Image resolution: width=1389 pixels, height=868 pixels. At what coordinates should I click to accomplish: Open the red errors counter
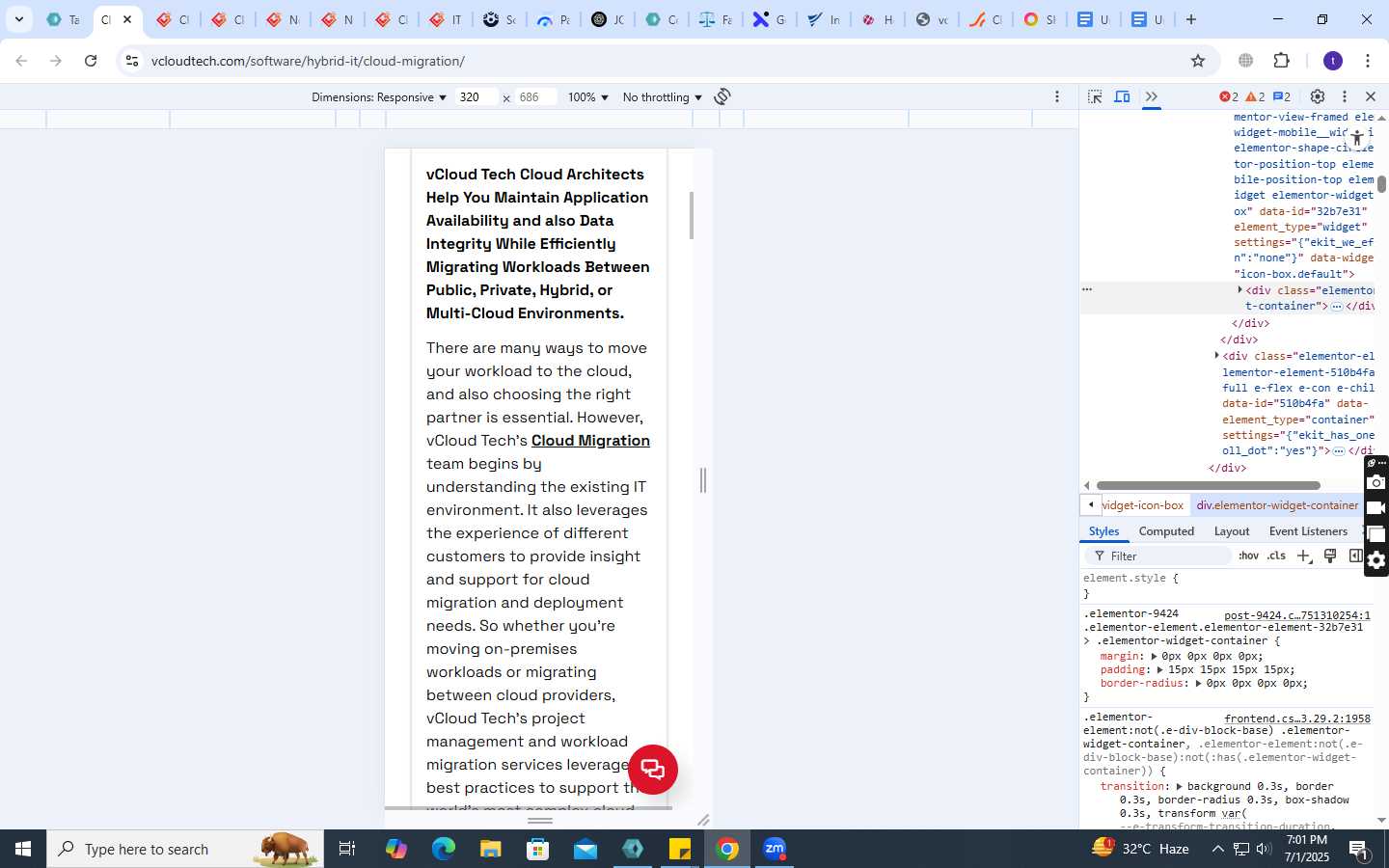pyautogui.click(x=1228, y=96)
